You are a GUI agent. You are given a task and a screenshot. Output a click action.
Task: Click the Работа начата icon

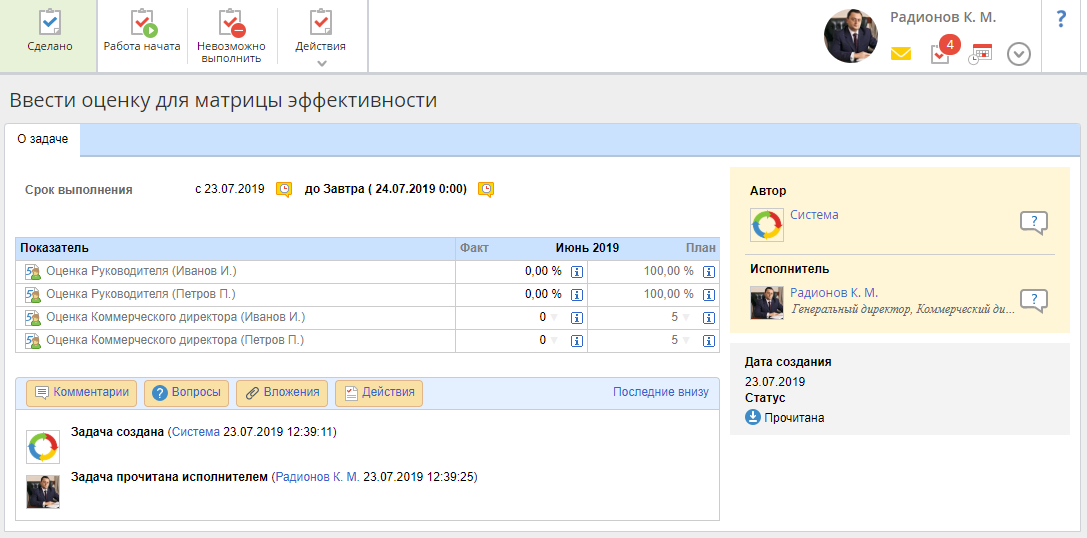click(x=143, y=23)
